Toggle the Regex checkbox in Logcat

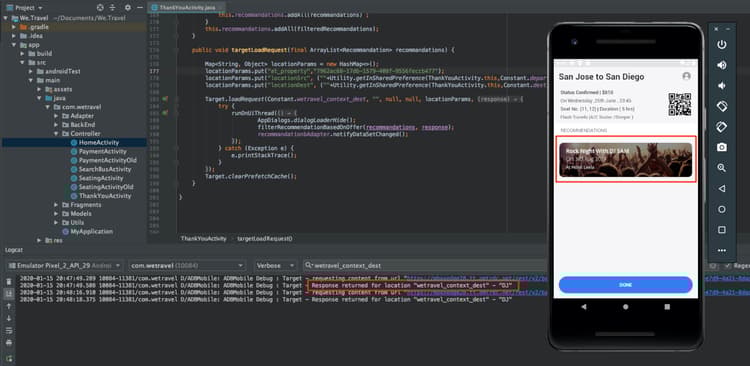pyautogui.click(x=728, y=266)
